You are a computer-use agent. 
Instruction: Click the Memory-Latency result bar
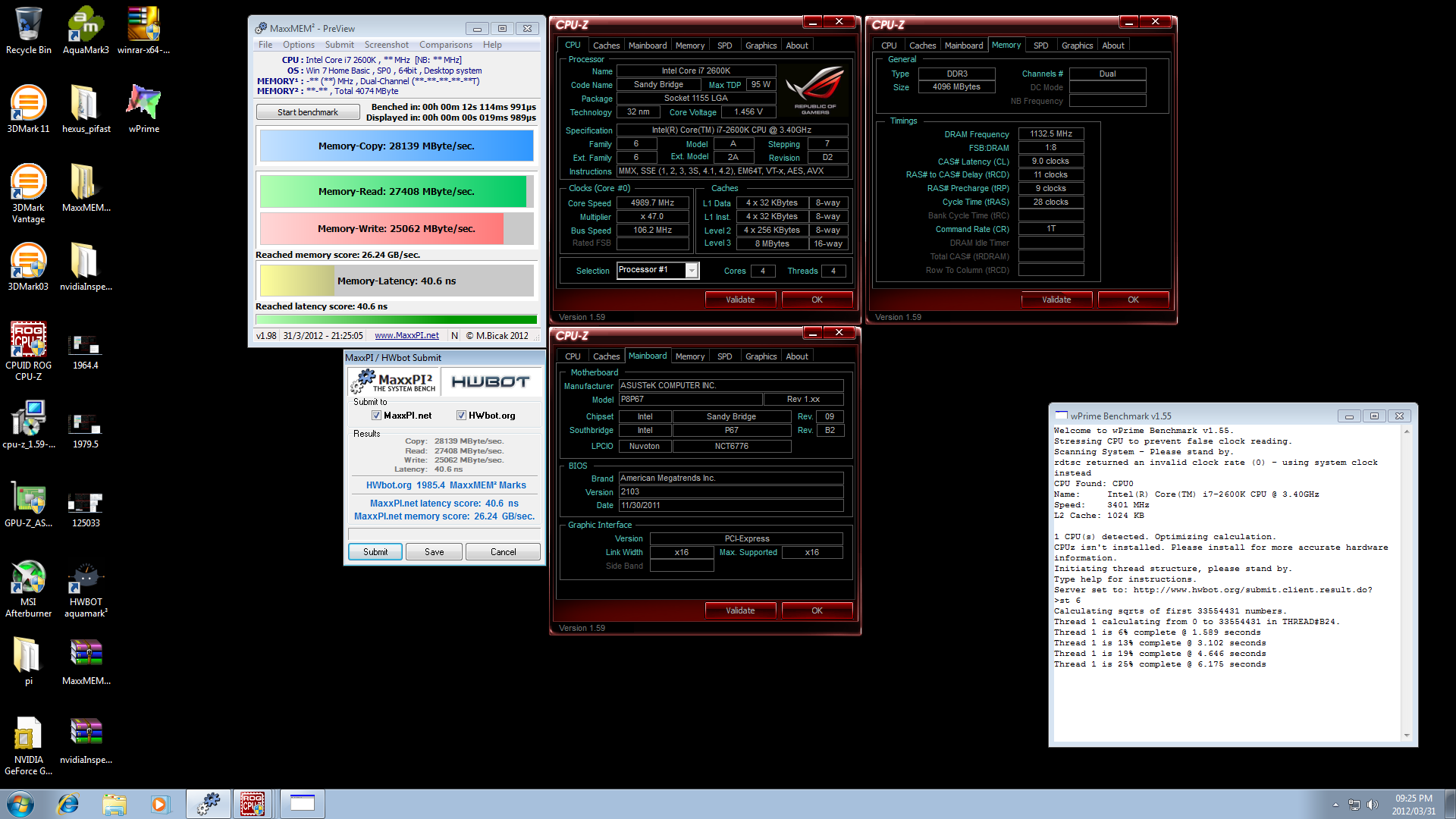[397, 281]
